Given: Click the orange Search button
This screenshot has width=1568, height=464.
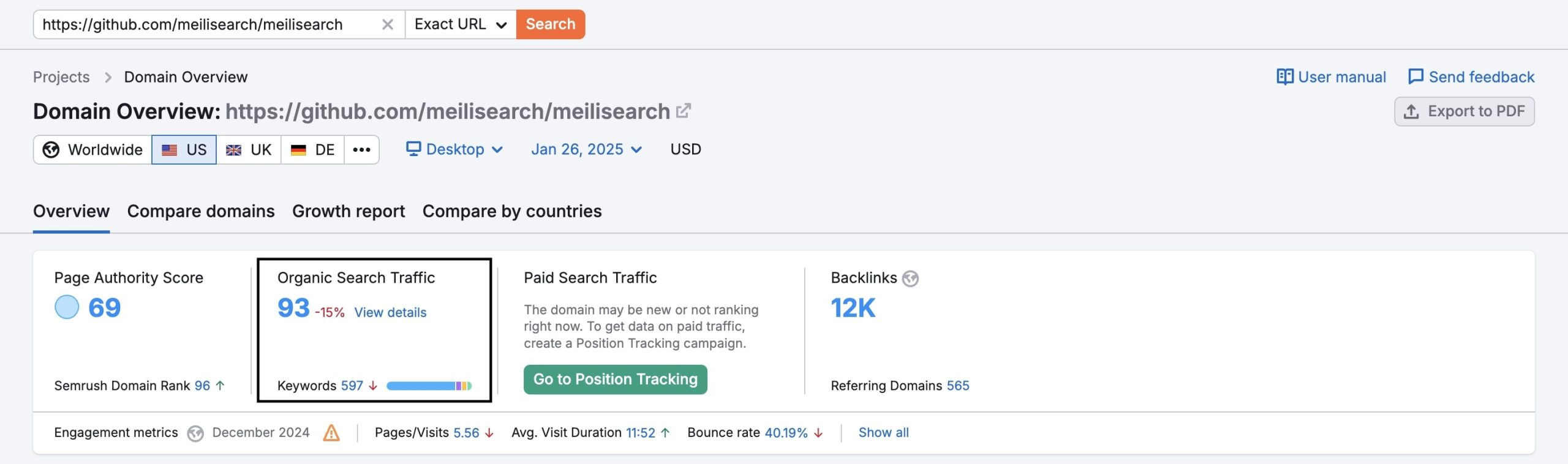Looking at the screenshot, I should pyautogui.click(x=551, y=24).
